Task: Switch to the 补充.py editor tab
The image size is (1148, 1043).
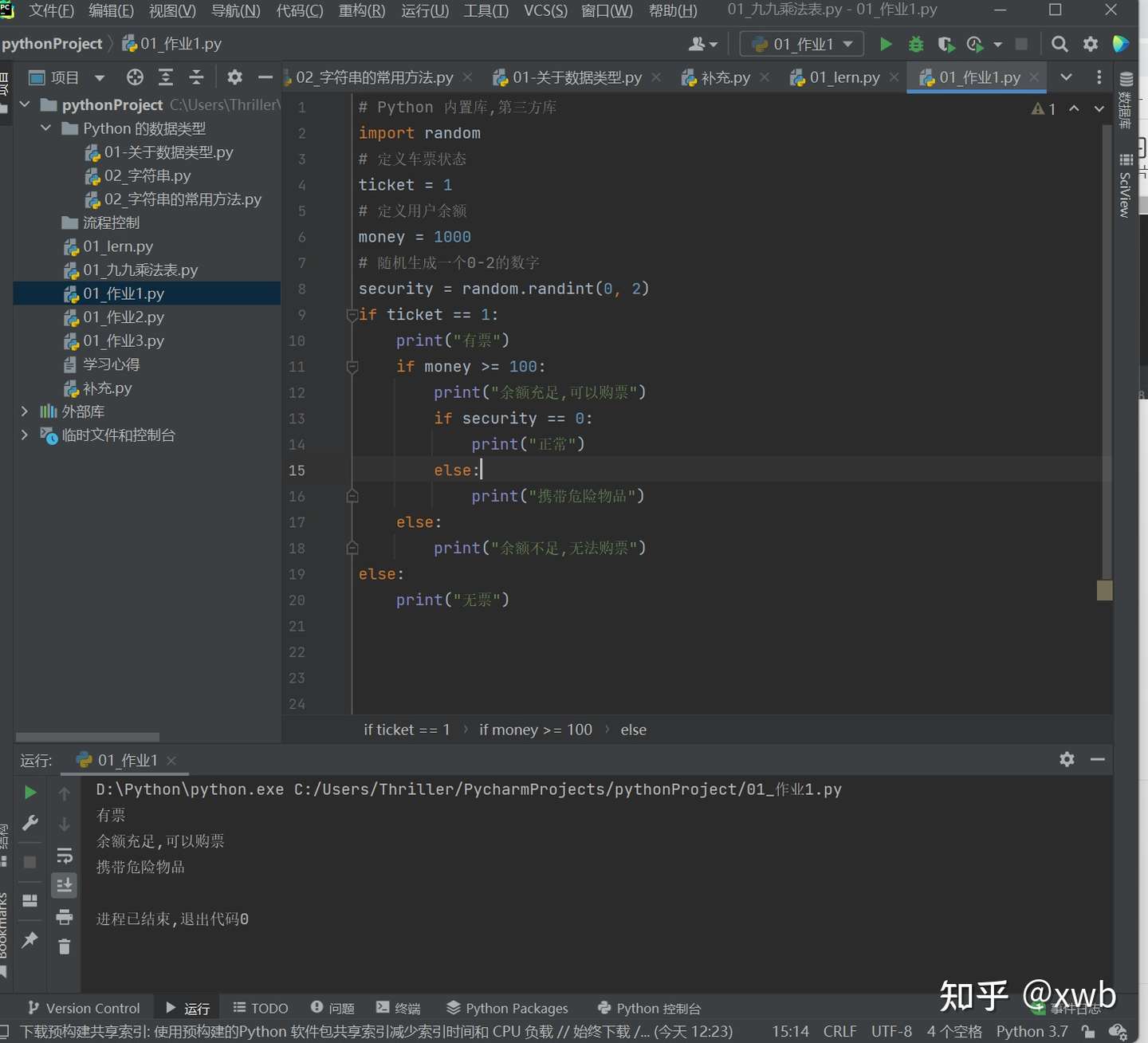Action: pyautogui.click(x=725, y=77)
